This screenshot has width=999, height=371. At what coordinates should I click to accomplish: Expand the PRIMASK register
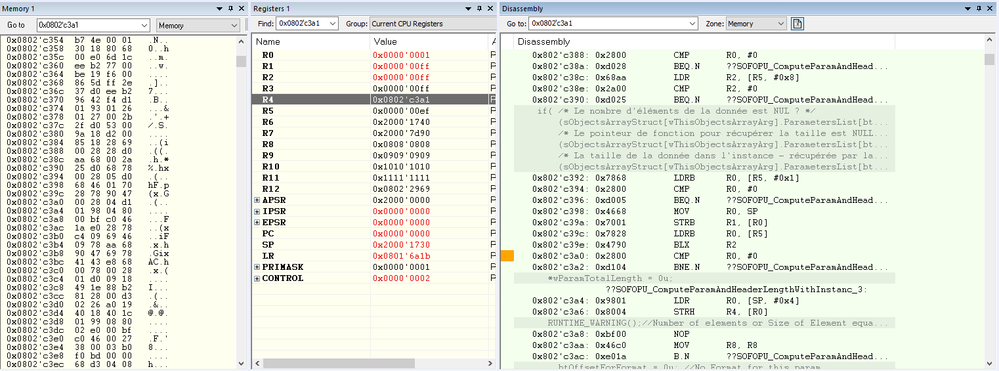(257, 267)
